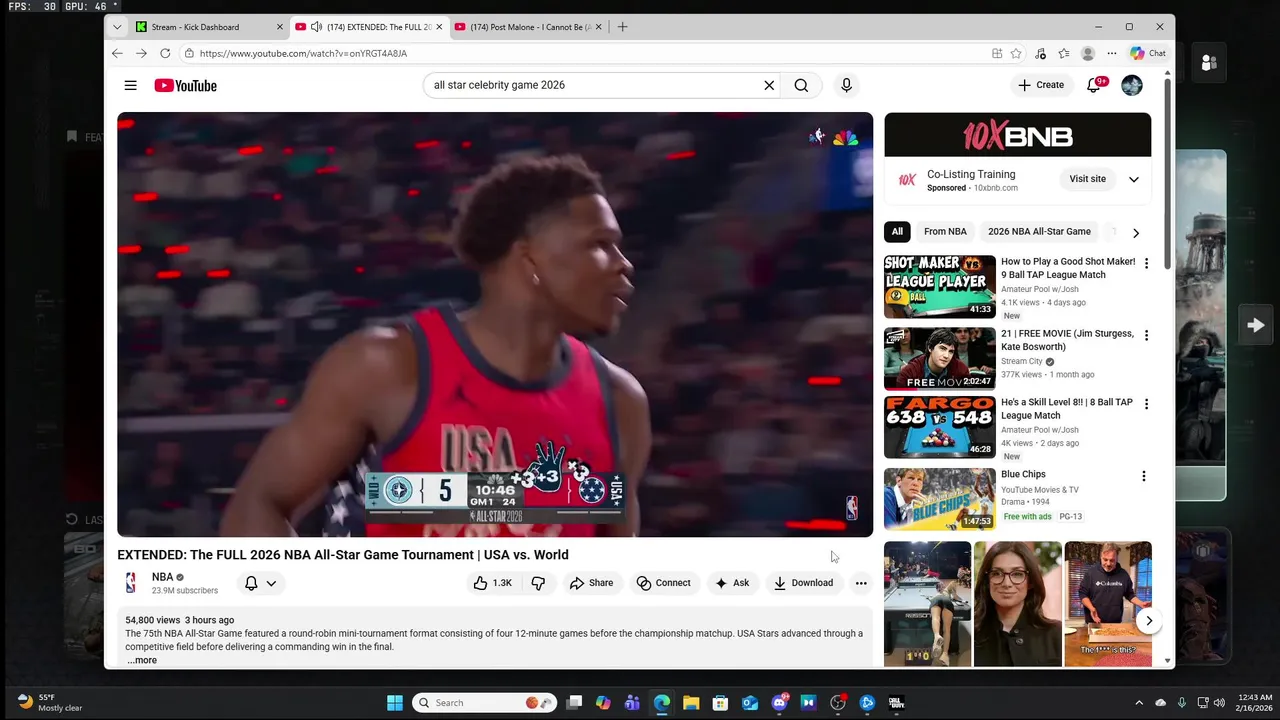Screen dimensions: 1280x720
Task: Open options for 21 free movie
Action: (1146, 335)
